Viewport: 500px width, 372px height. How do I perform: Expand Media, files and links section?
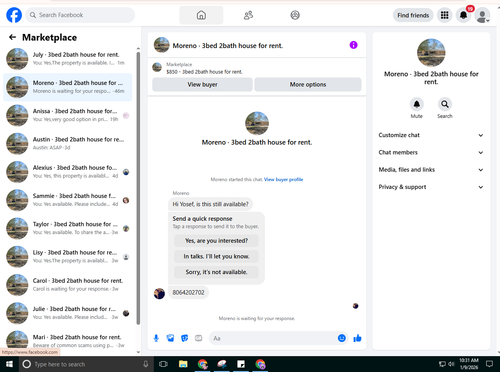pyautogui.click(x=431, y=170)
